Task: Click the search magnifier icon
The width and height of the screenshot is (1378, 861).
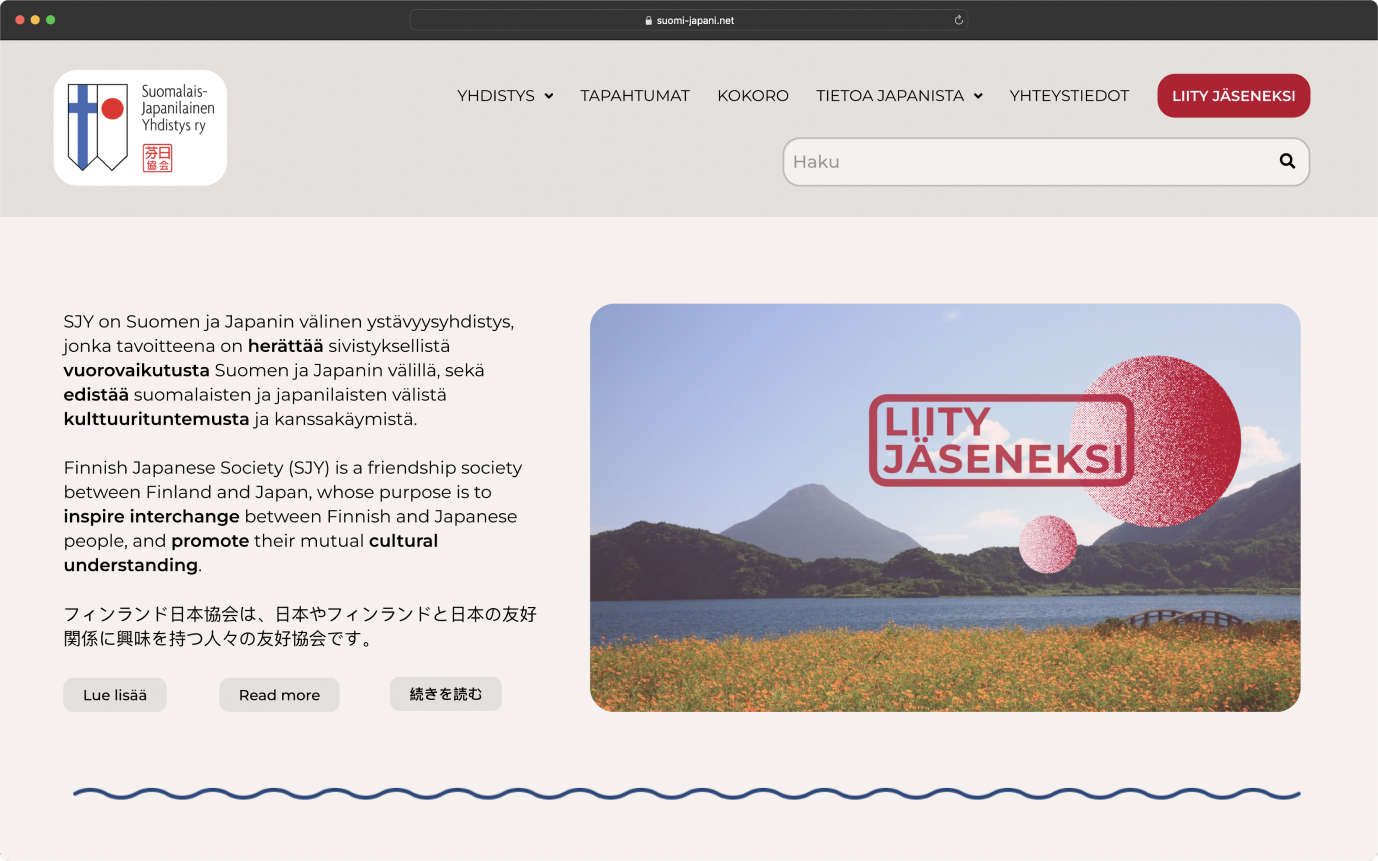Action: [x=1287, y=161]
